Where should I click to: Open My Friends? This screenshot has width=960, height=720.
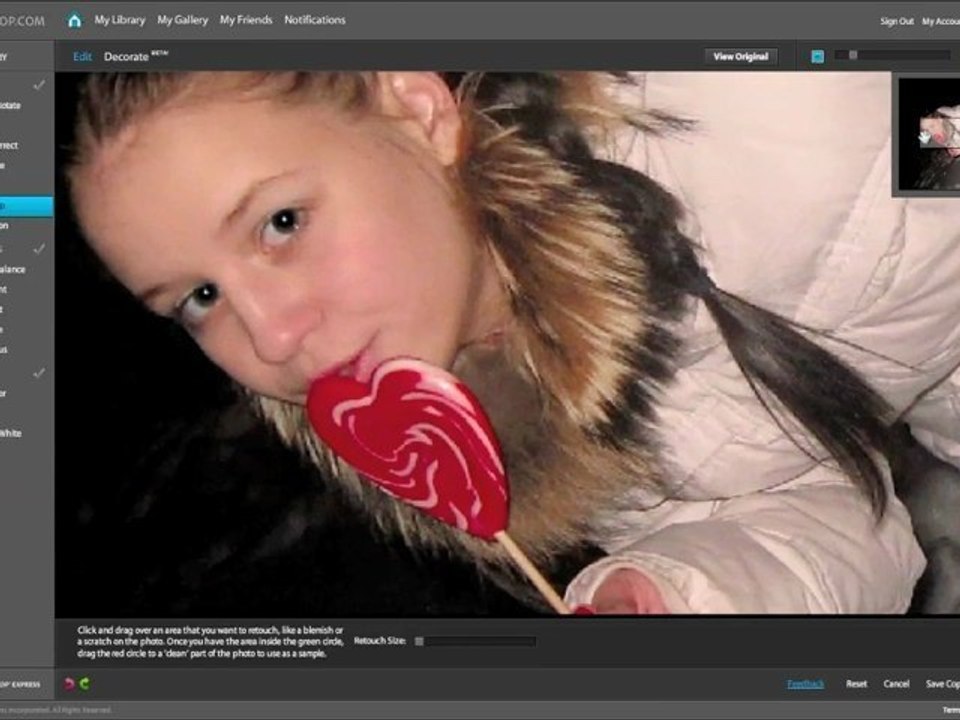point(246,20)
